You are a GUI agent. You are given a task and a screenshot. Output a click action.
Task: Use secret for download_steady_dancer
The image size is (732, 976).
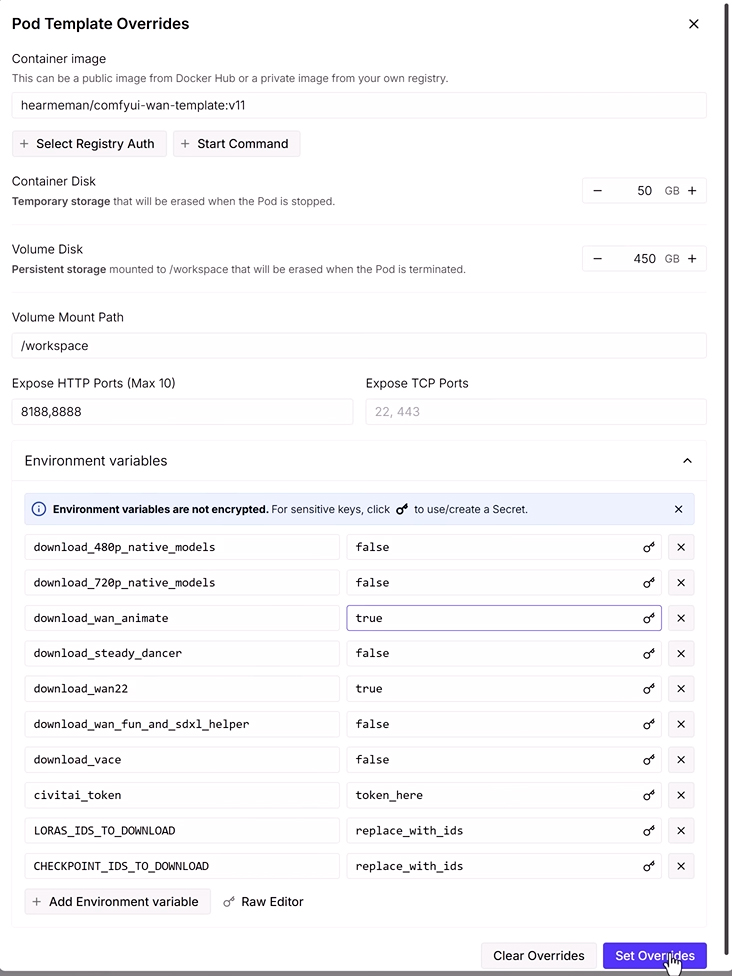coord(649,654)
